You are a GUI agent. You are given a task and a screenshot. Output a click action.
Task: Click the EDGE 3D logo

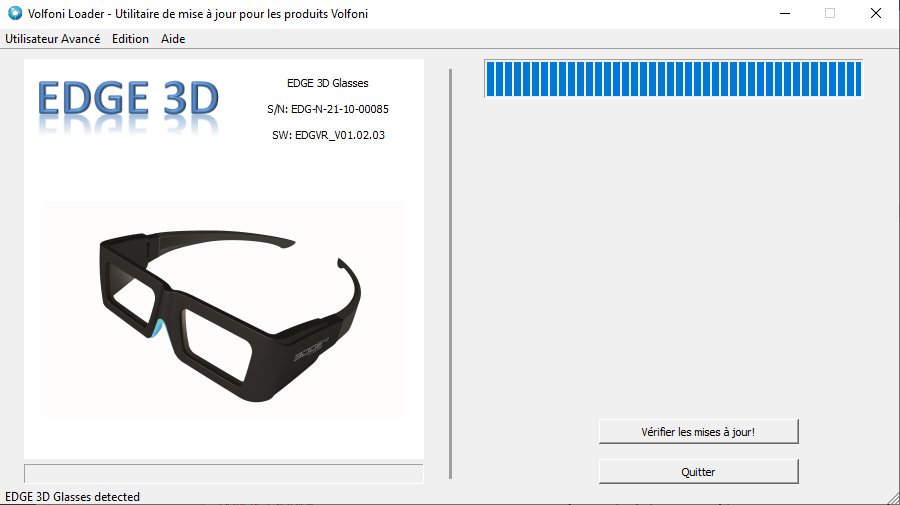(128, 100)
